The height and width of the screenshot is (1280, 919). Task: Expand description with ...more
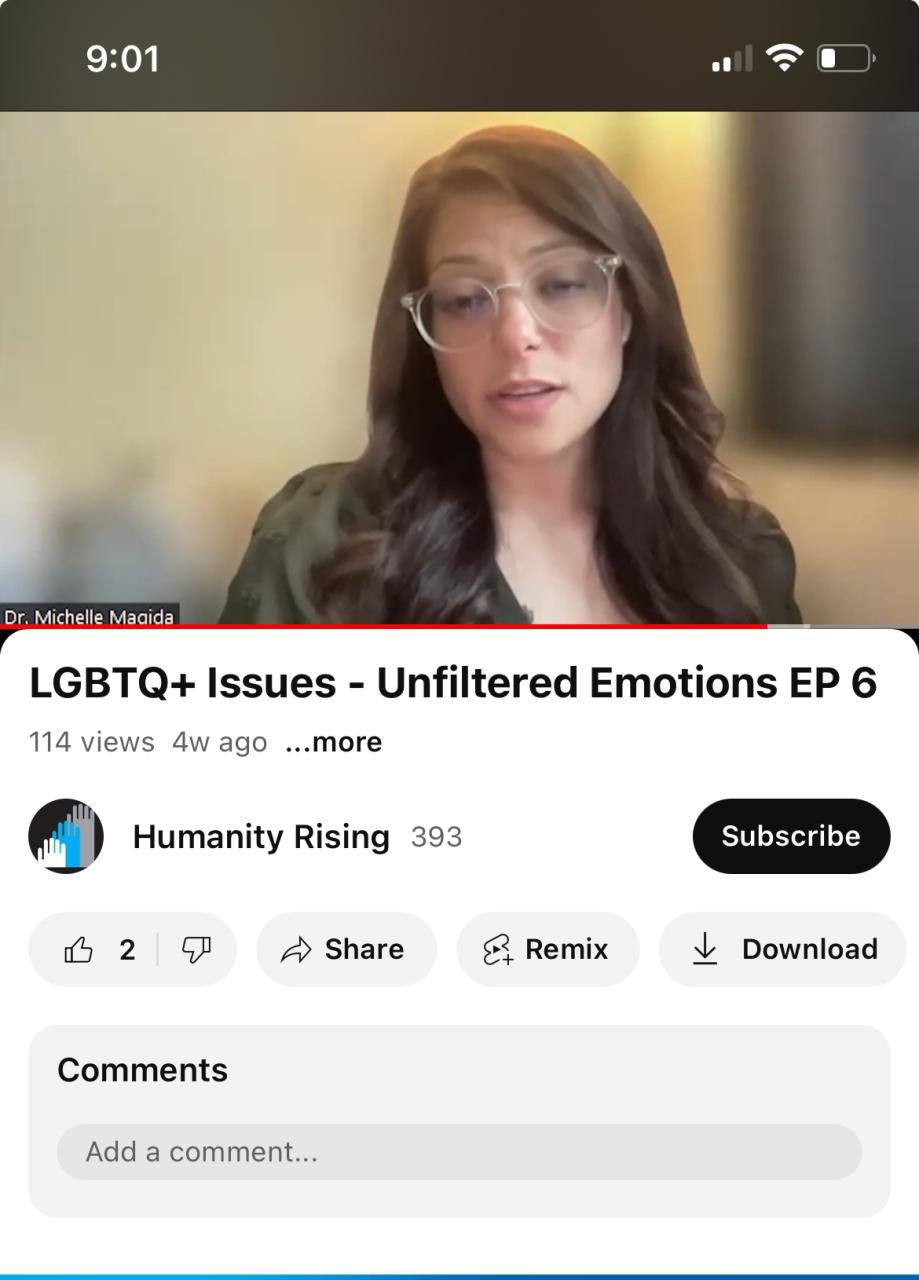pyautogui.click(x=333, y=742)
